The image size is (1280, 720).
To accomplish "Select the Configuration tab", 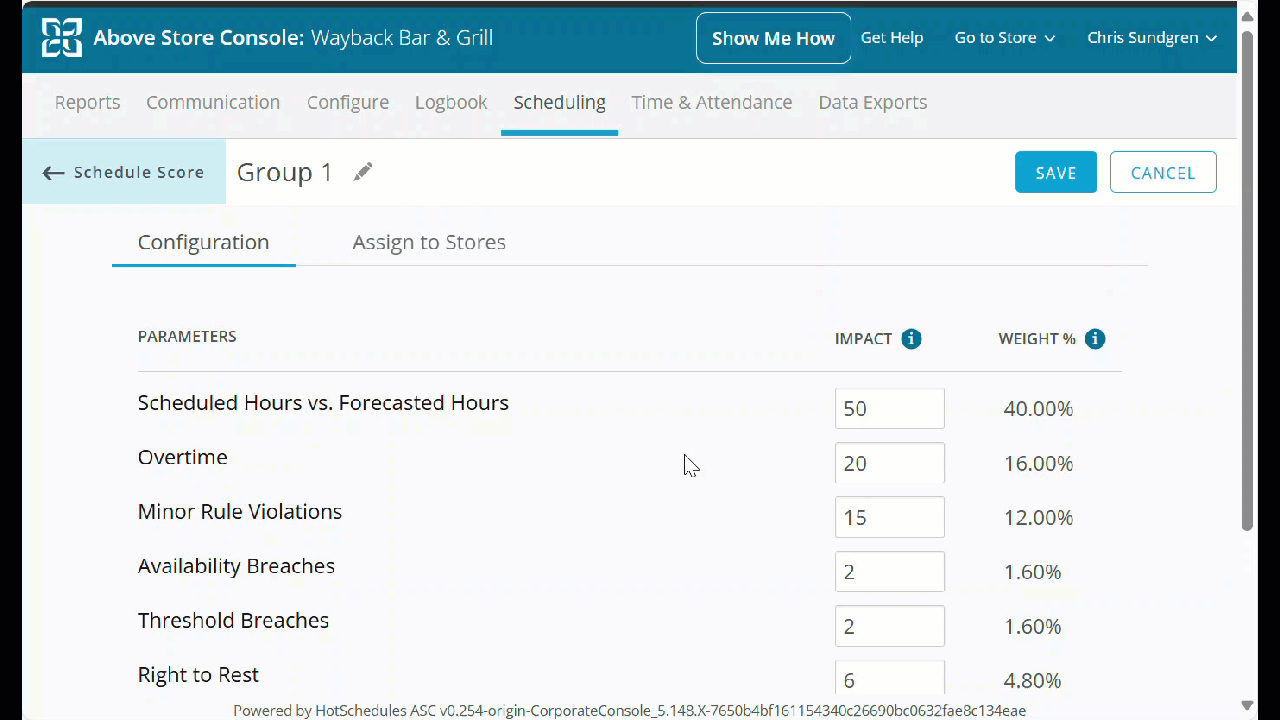I will point(203,242).
